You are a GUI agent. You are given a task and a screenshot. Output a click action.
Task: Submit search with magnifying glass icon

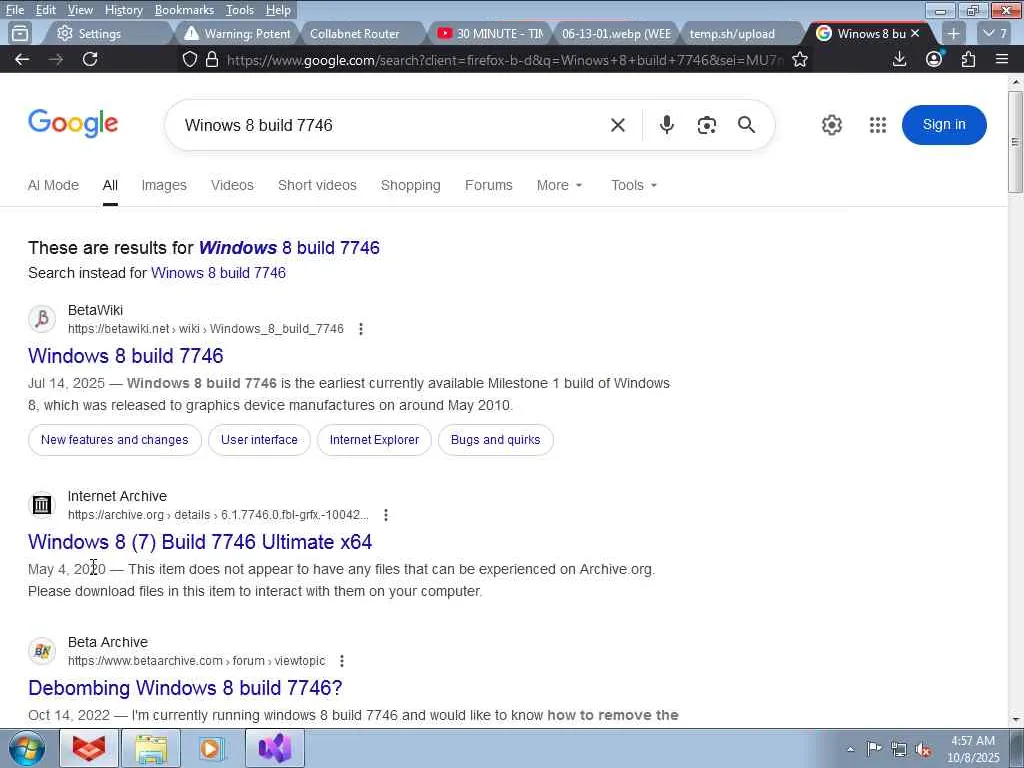pyautogui.click(x=746, y=125)
